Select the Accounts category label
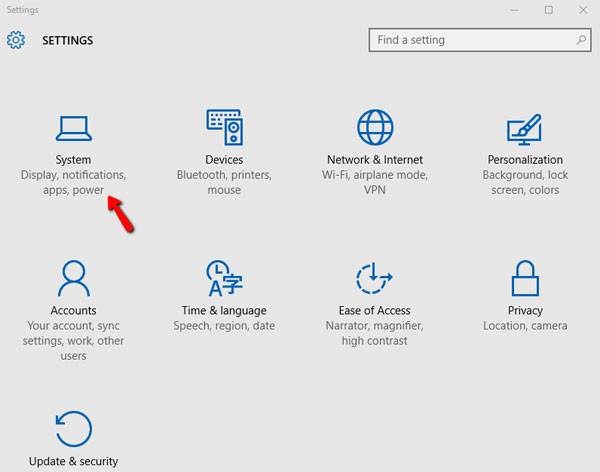The image size is (600, 472). (73, 310)
